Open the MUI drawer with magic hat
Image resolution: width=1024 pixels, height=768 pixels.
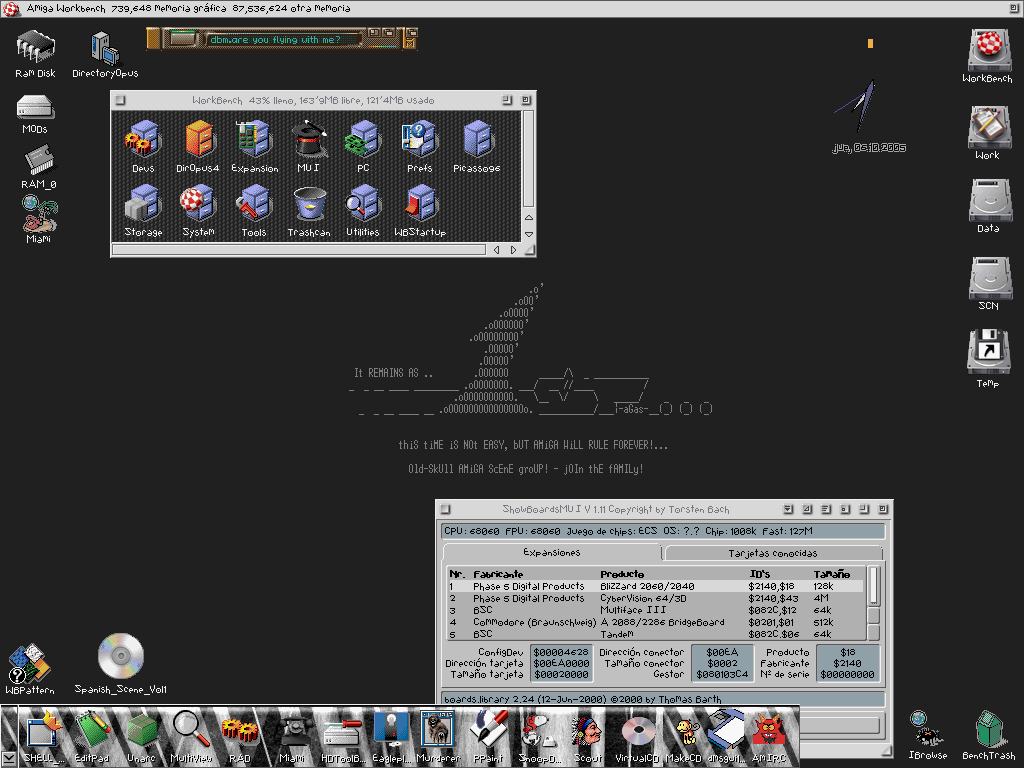(309, 146)
